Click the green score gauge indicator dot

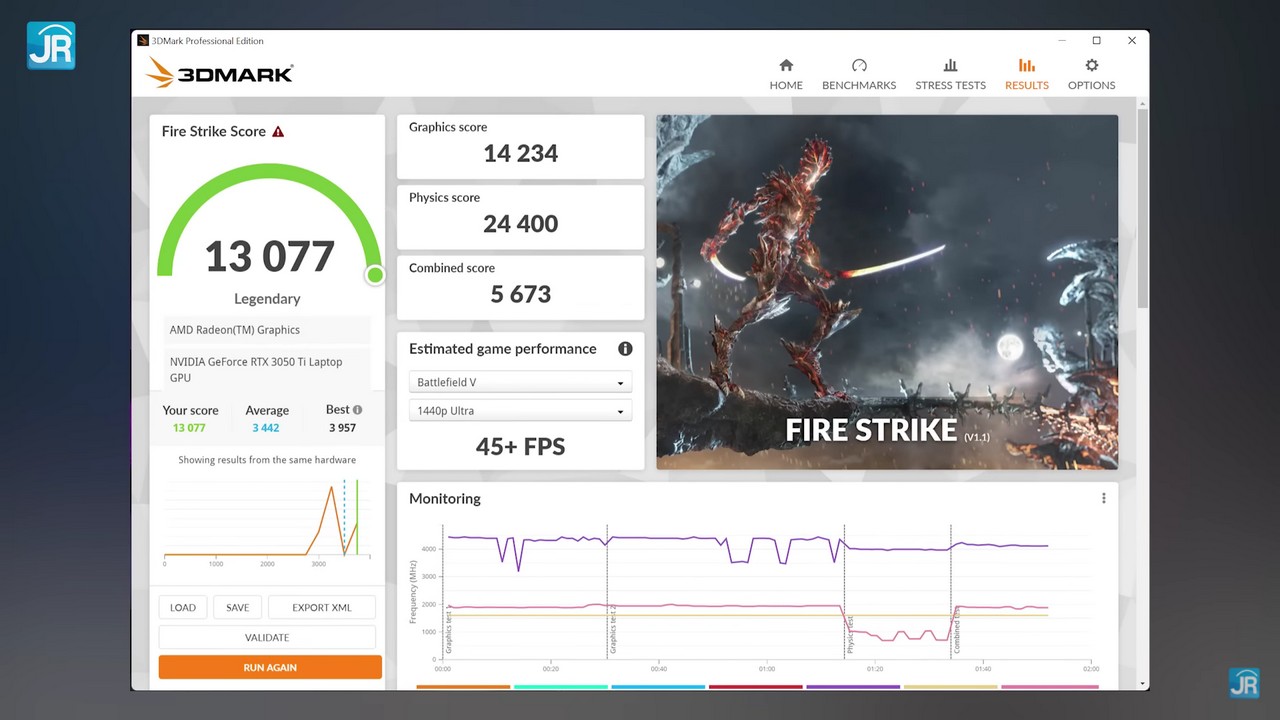coord(375,274)
